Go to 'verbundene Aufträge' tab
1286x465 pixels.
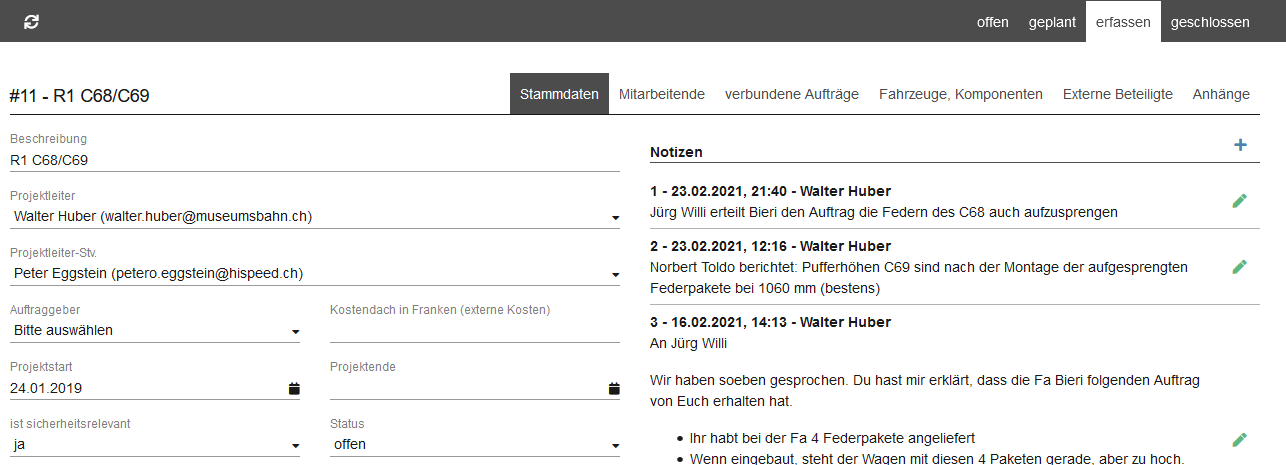tap(792, 94)
